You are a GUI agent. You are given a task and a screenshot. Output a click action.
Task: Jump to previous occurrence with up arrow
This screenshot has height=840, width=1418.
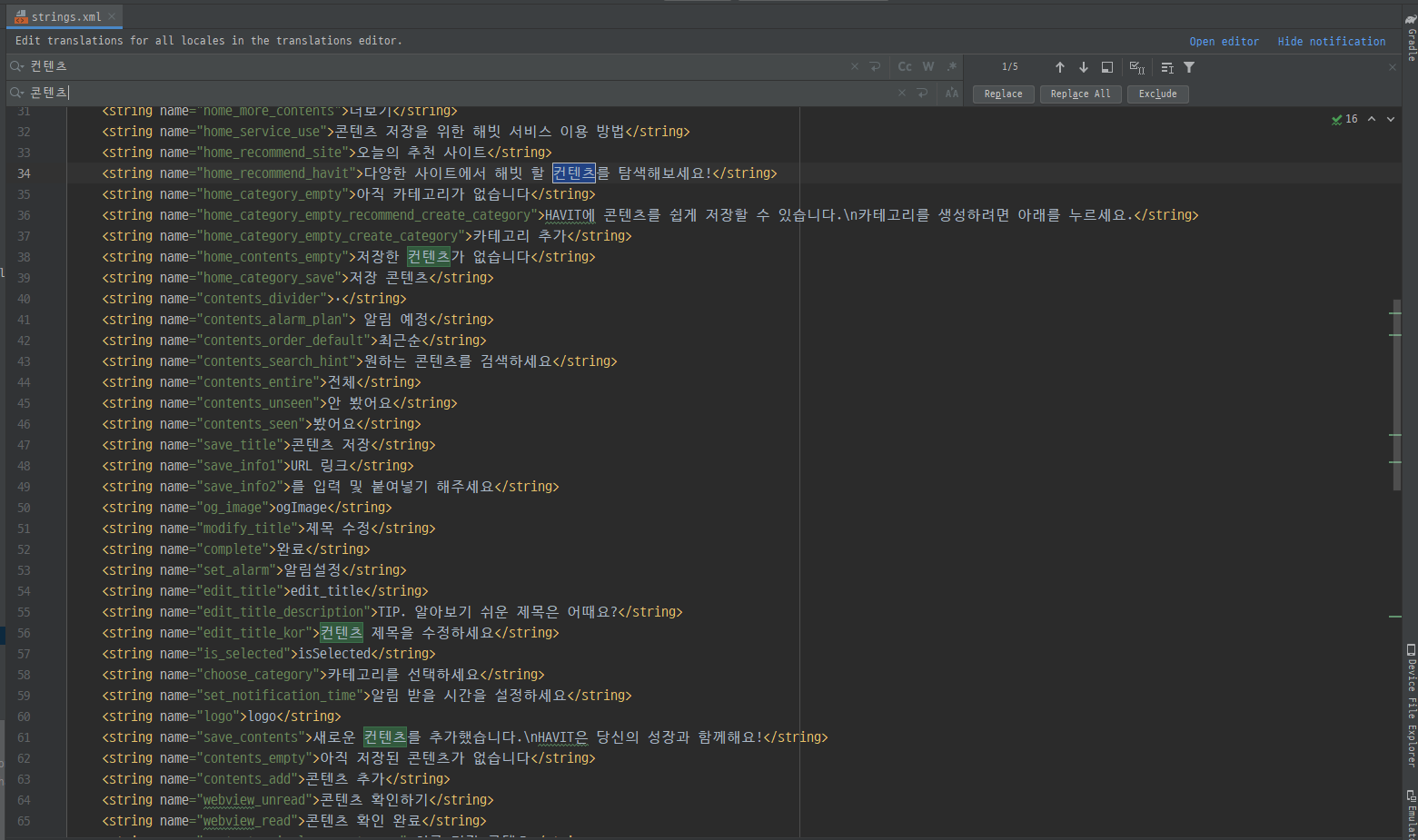1060,65
